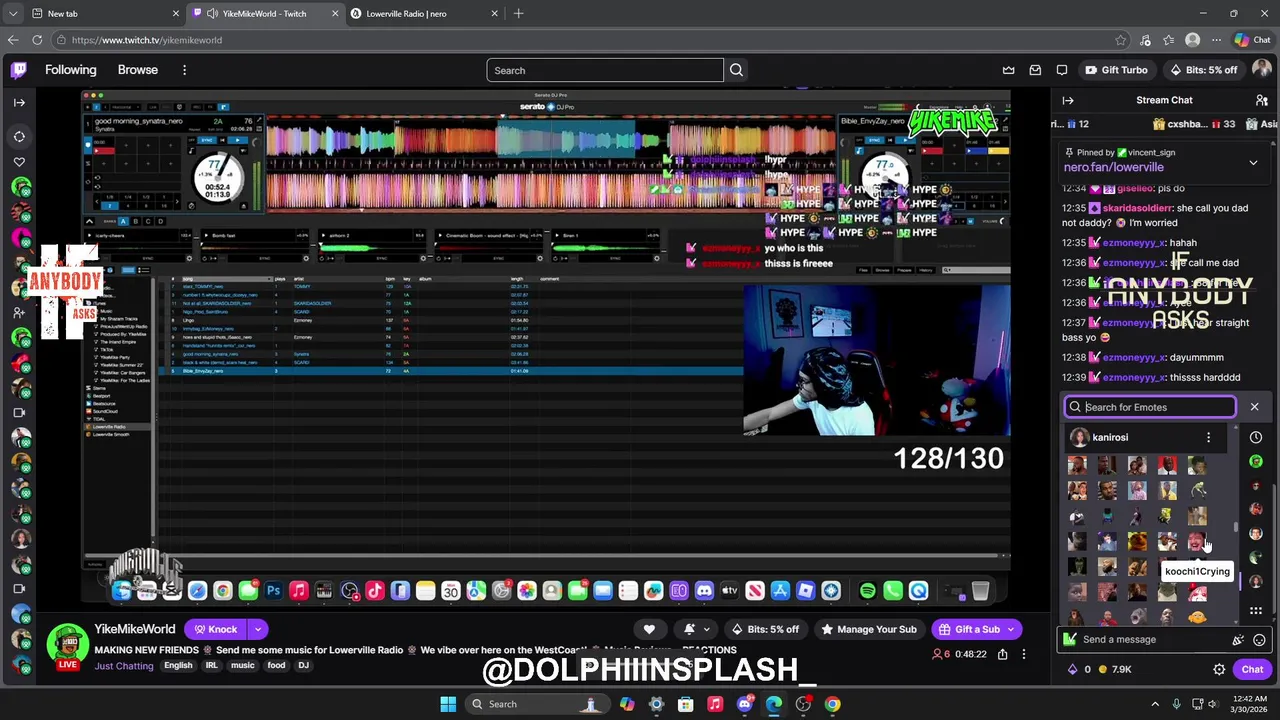Select the koochi1Crying emote
1280x720 pixels.
(1197, 541)
